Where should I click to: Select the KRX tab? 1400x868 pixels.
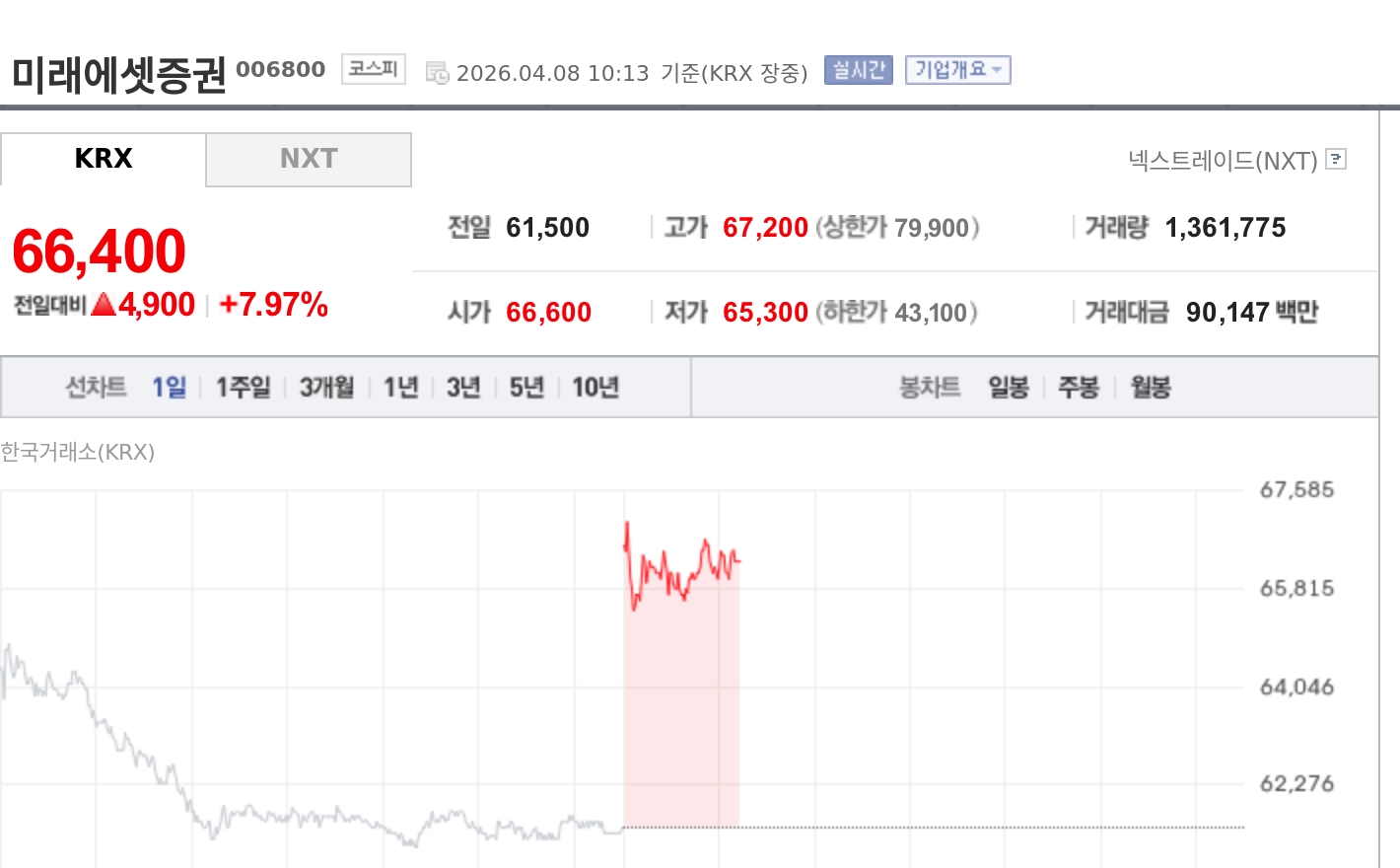coord(103,159)
